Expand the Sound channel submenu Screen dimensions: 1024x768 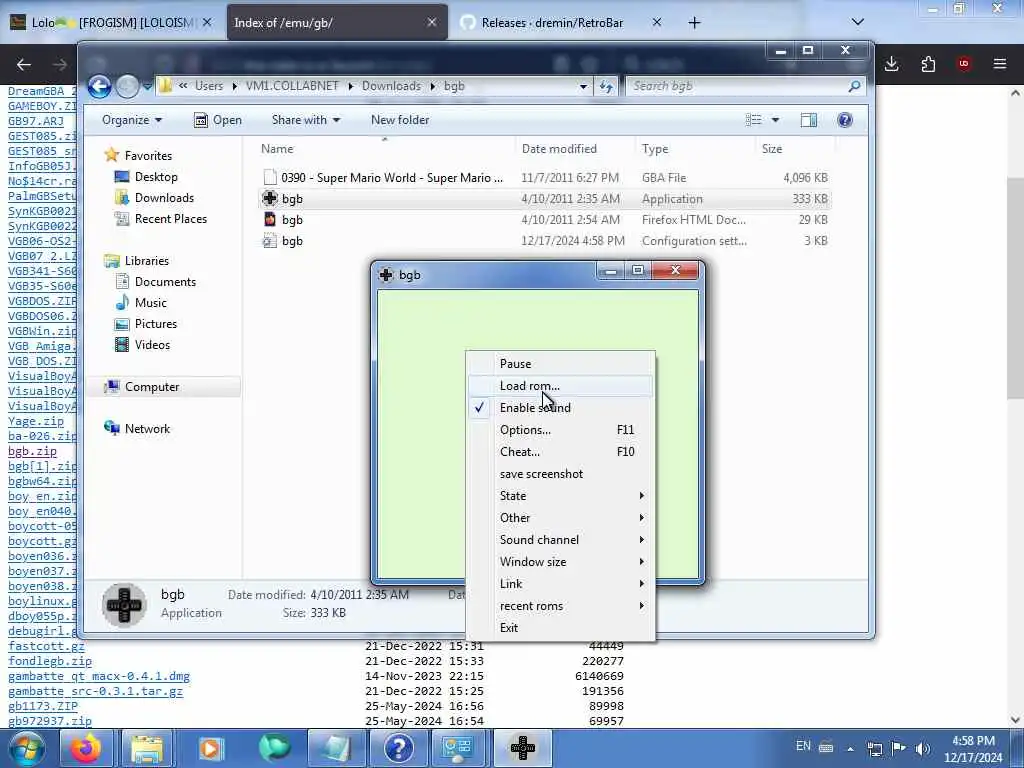[560, 540]
